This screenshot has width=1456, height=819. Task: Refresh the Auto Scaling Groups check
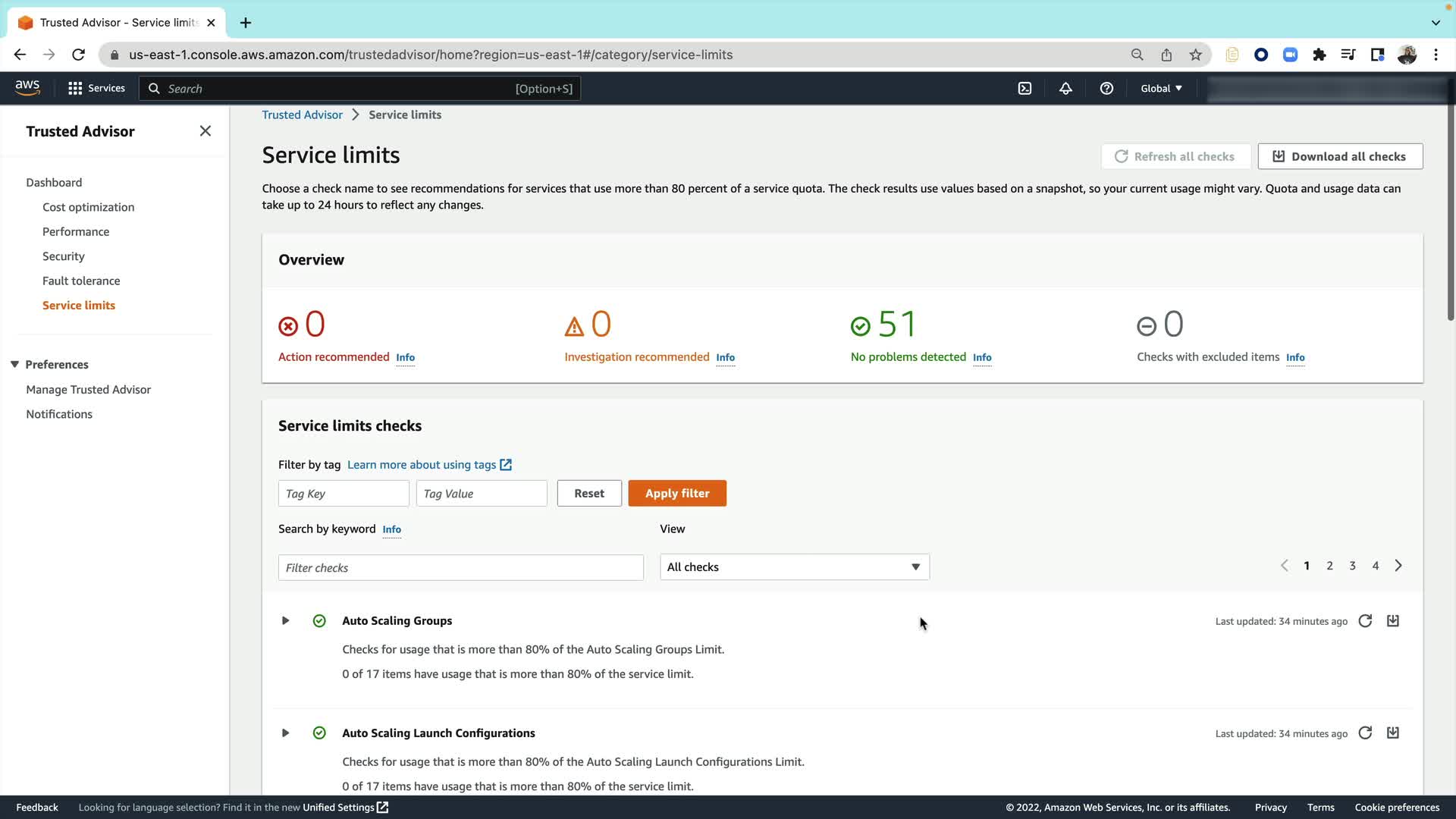1365,621
